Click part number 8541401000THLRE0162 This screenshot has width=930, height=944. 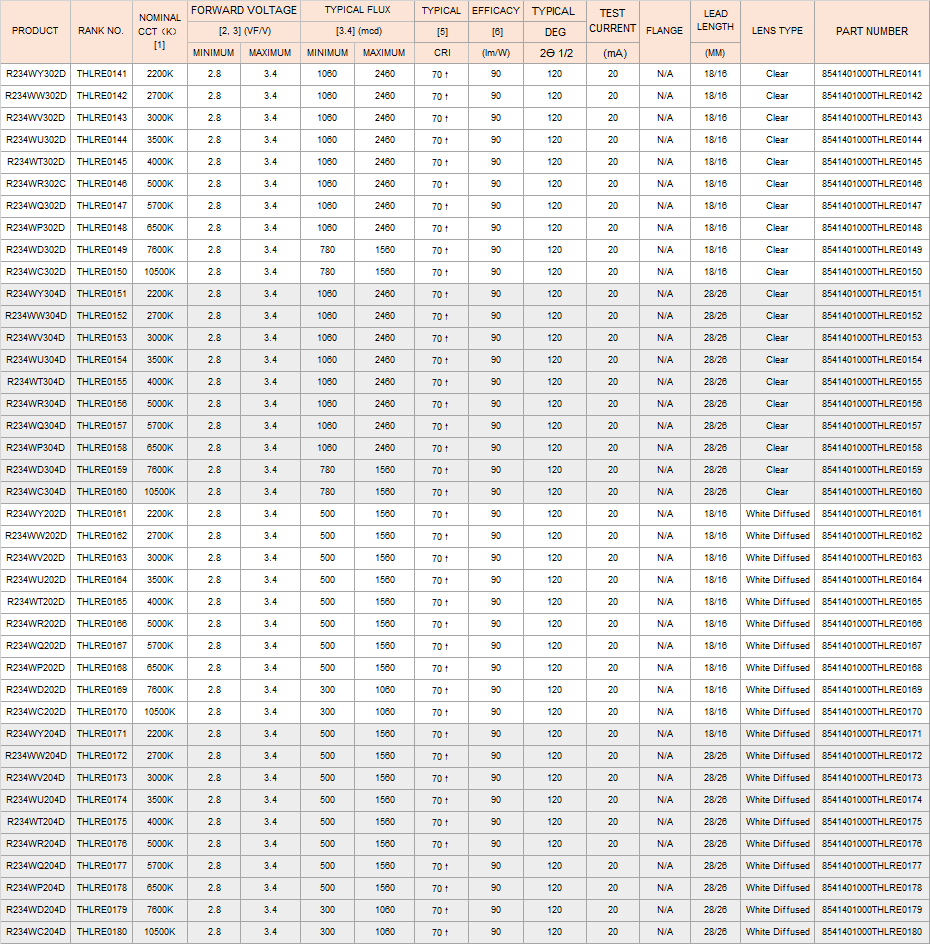tap(872, 535)
